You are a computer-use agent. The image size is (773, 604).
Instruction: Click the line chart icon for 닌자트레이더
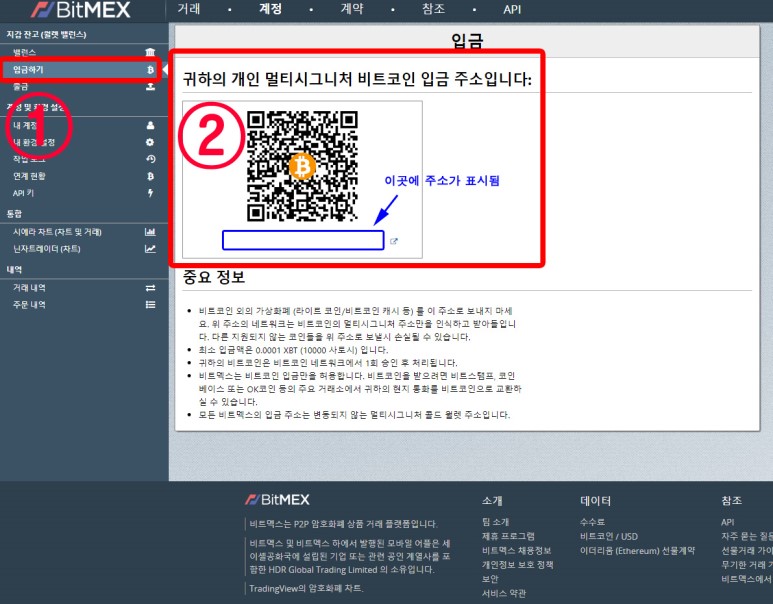click(150, 249)
